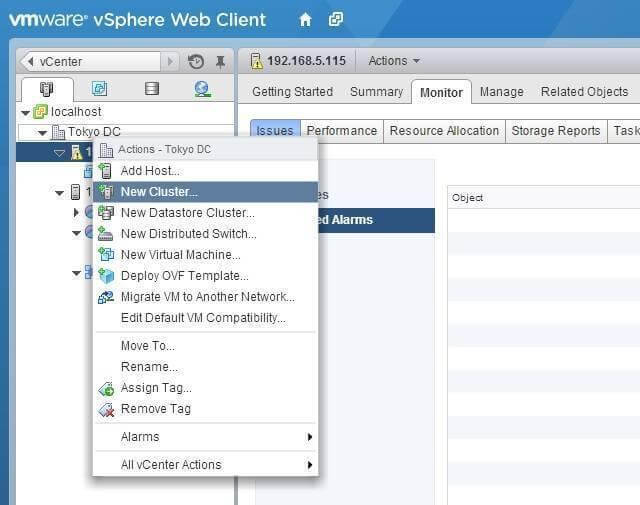Switch to VMs and Templates view icon
Viewport: 640px width, 505px height.
coord(100,88)
